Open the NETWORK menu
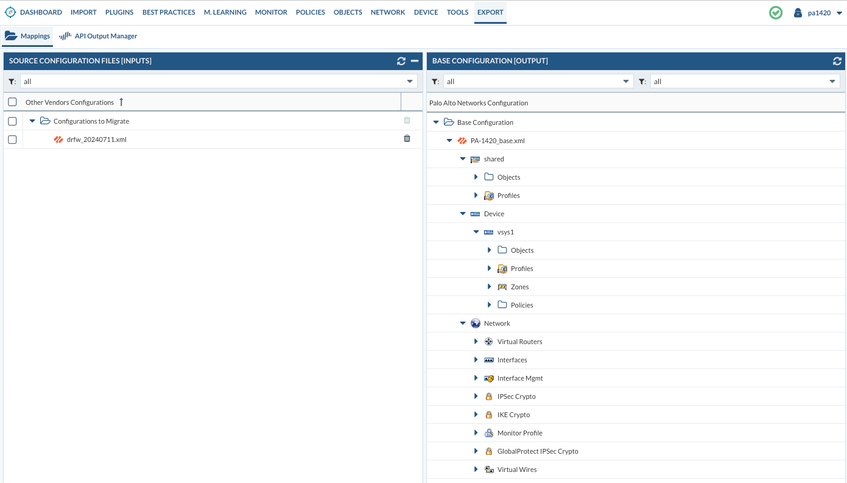The height and width of the screenshot is (483, 847). pos(388,12)
